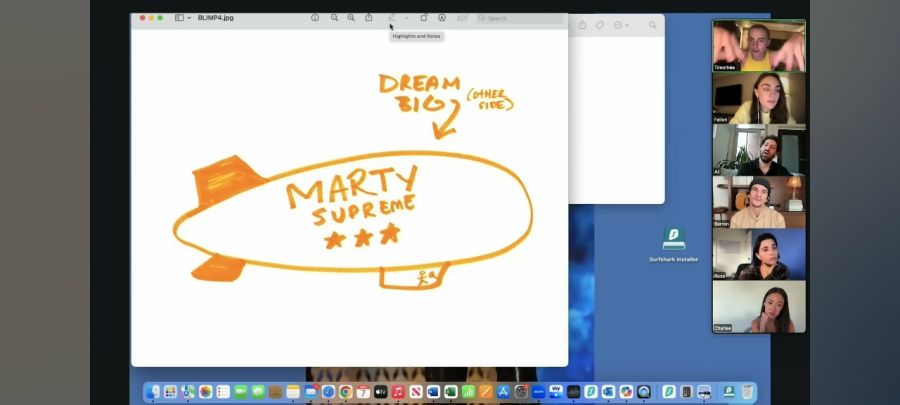Open Finder from the Dock
The image size is (900, 405).
[x=153, y=392]
